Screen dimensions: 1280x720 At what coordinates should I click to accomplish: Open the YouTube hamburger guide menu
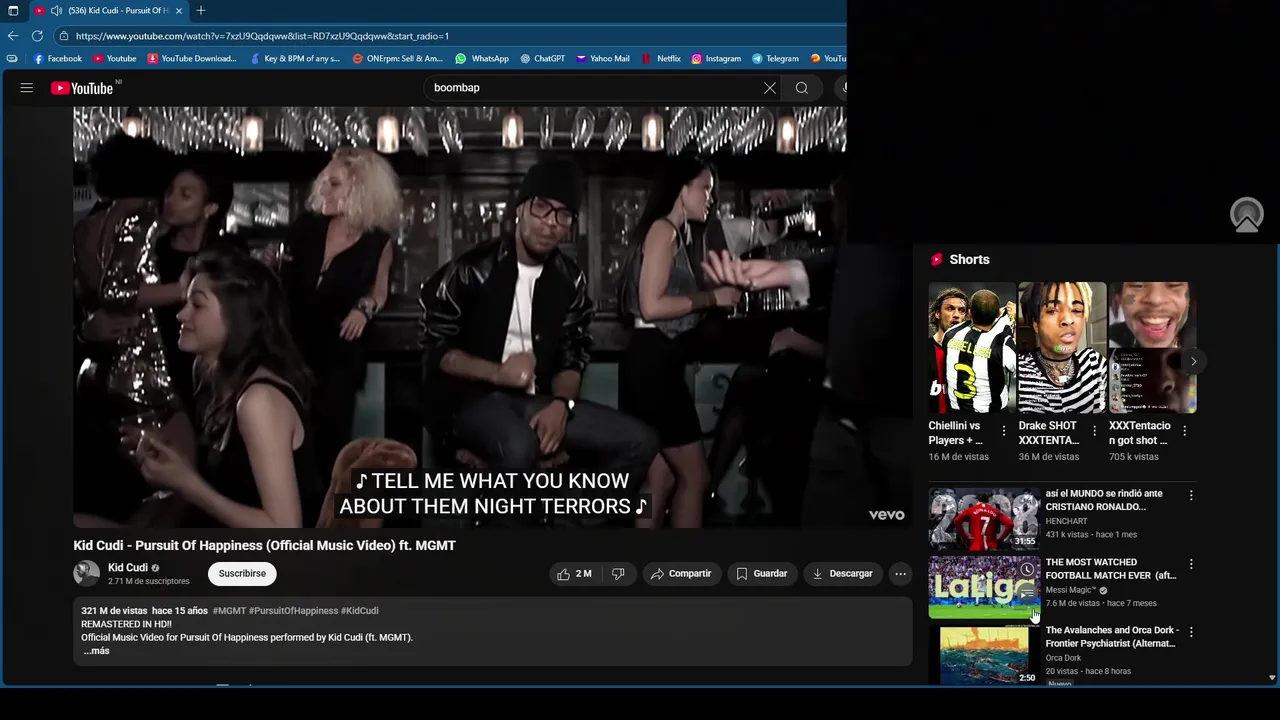(x=27, y=88)
